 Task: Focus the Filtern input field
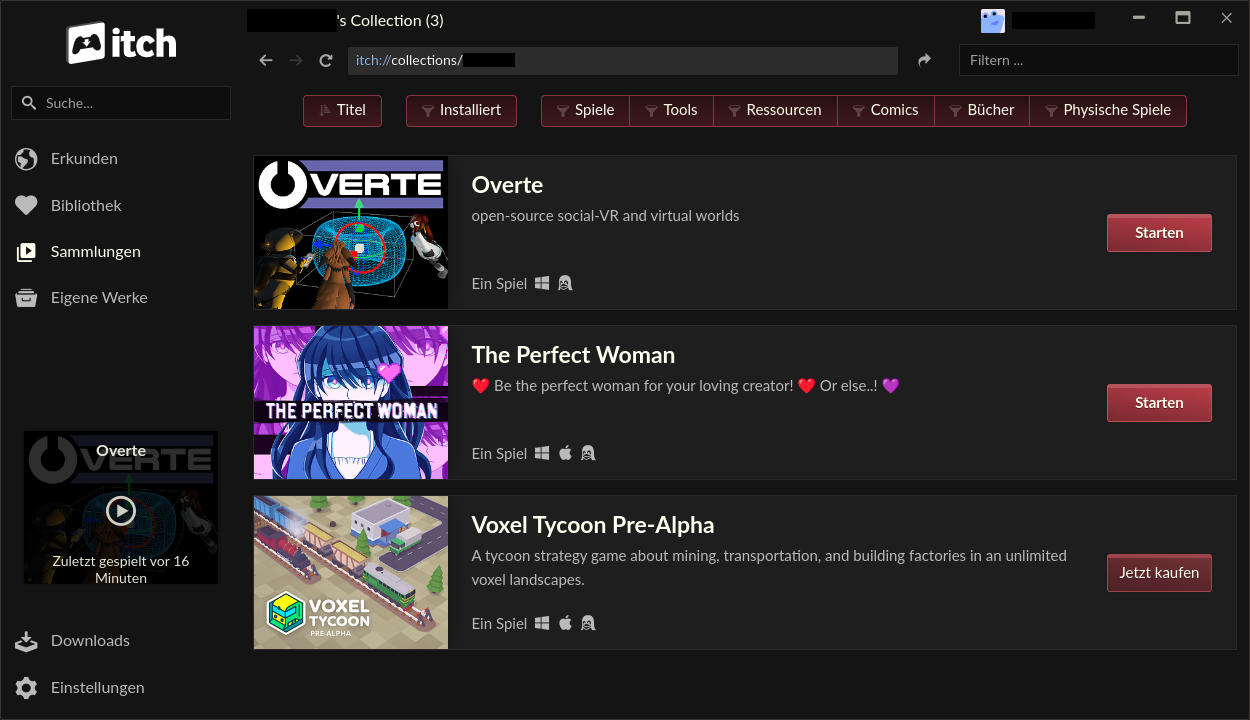pos(1098,60)
